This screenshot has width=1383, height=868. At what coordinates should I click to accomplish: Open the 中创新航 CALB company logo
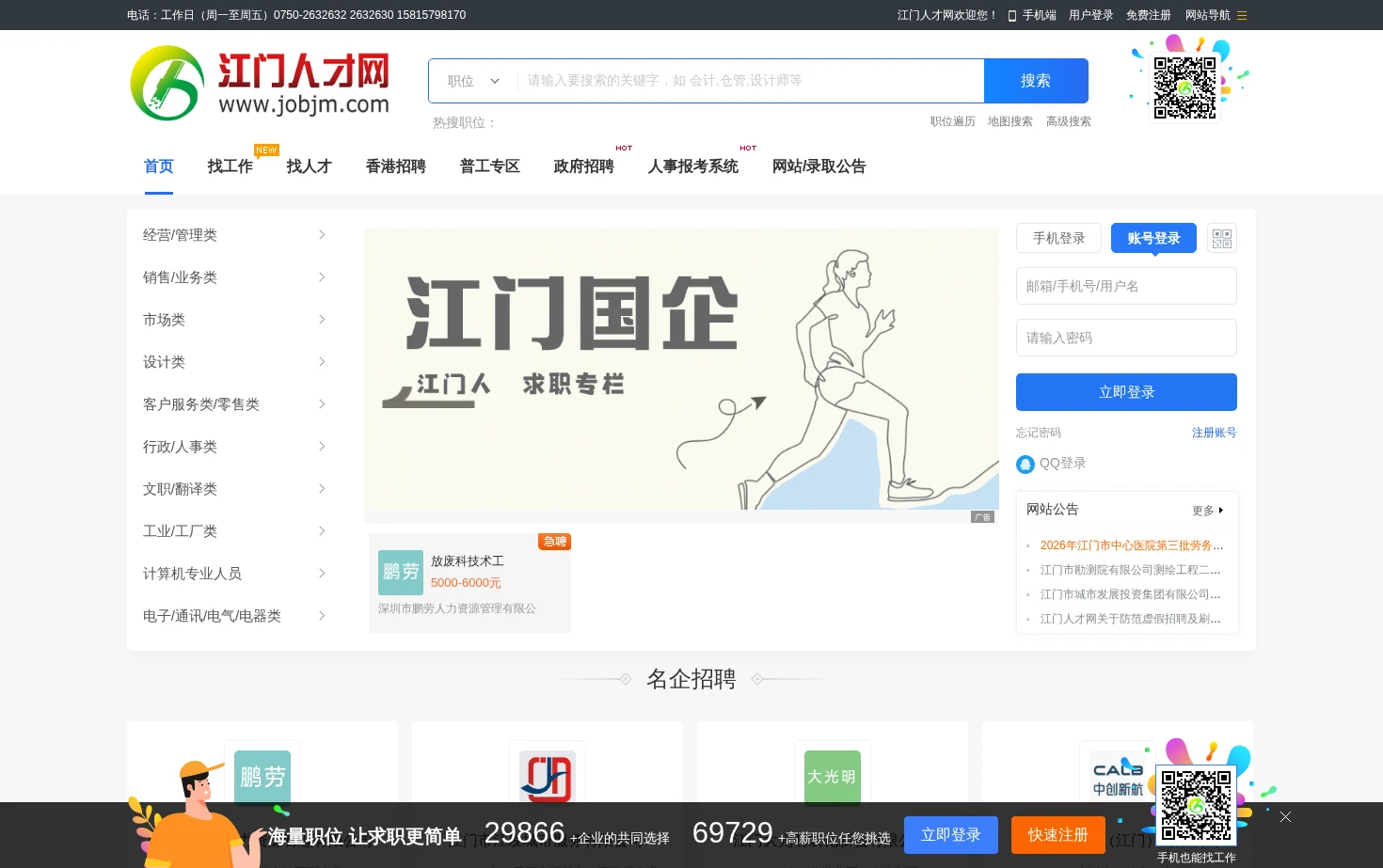click(1118, 777)
